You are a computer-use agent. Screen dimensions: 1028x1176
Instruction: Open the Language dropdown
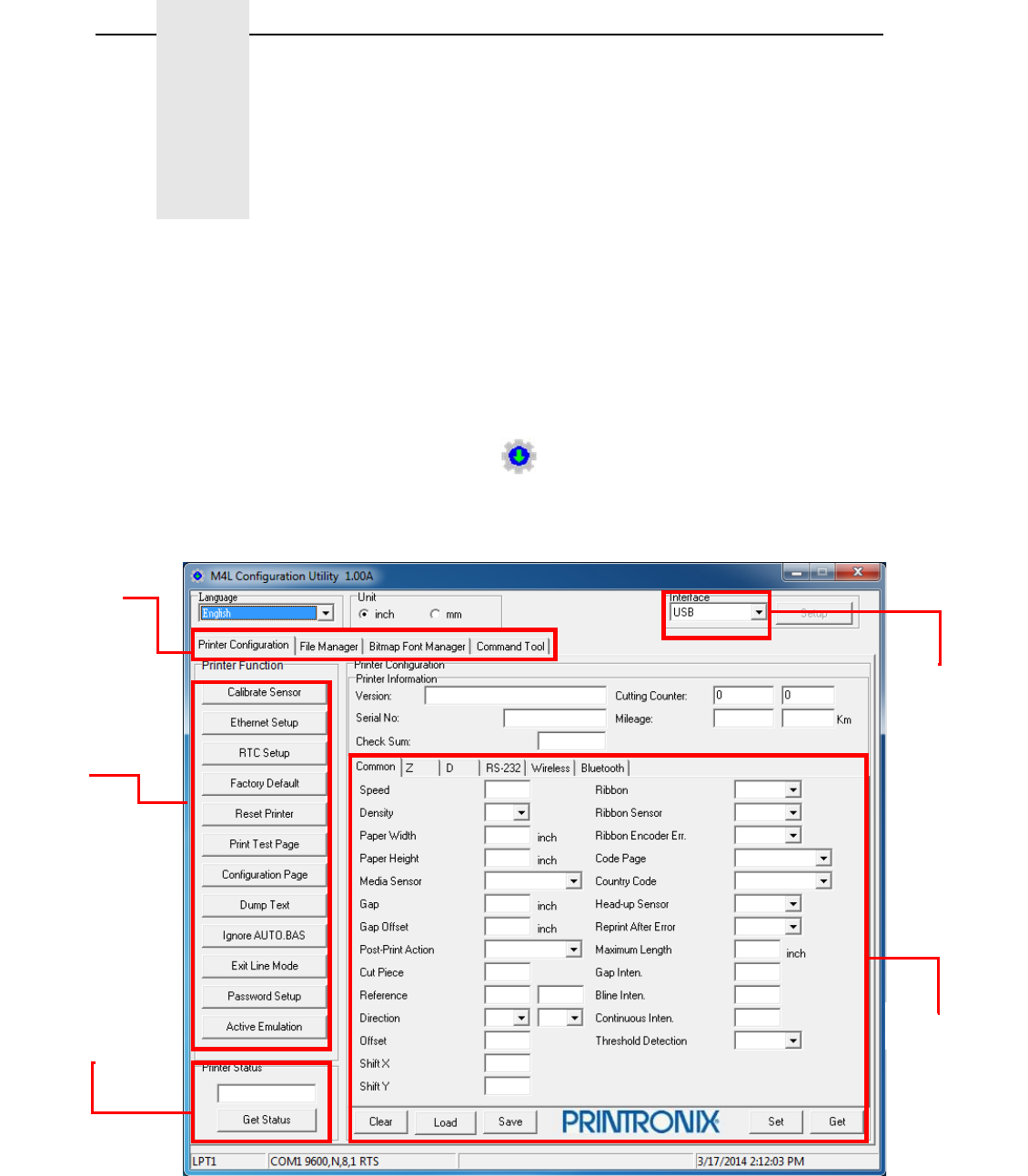tap(326, 614)
